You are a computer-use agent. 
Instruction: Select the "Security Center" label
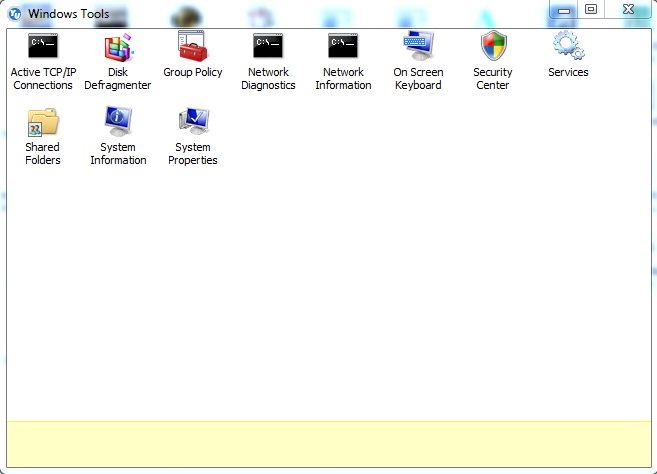click(x=493, y=79)
